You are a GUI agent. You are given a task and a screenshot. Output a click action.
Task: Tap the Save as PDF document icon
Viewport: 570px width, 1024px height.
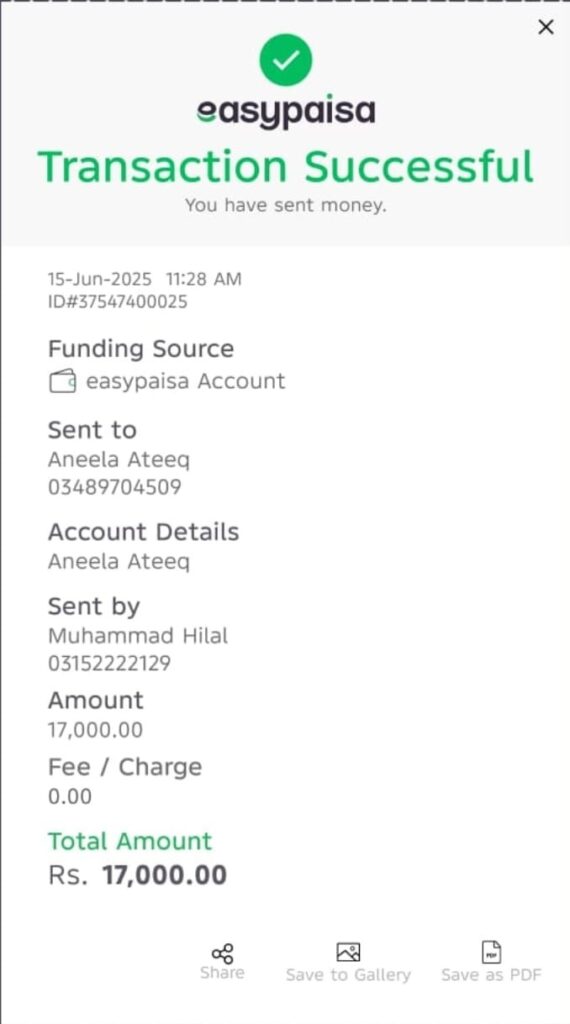click(491, 952)
